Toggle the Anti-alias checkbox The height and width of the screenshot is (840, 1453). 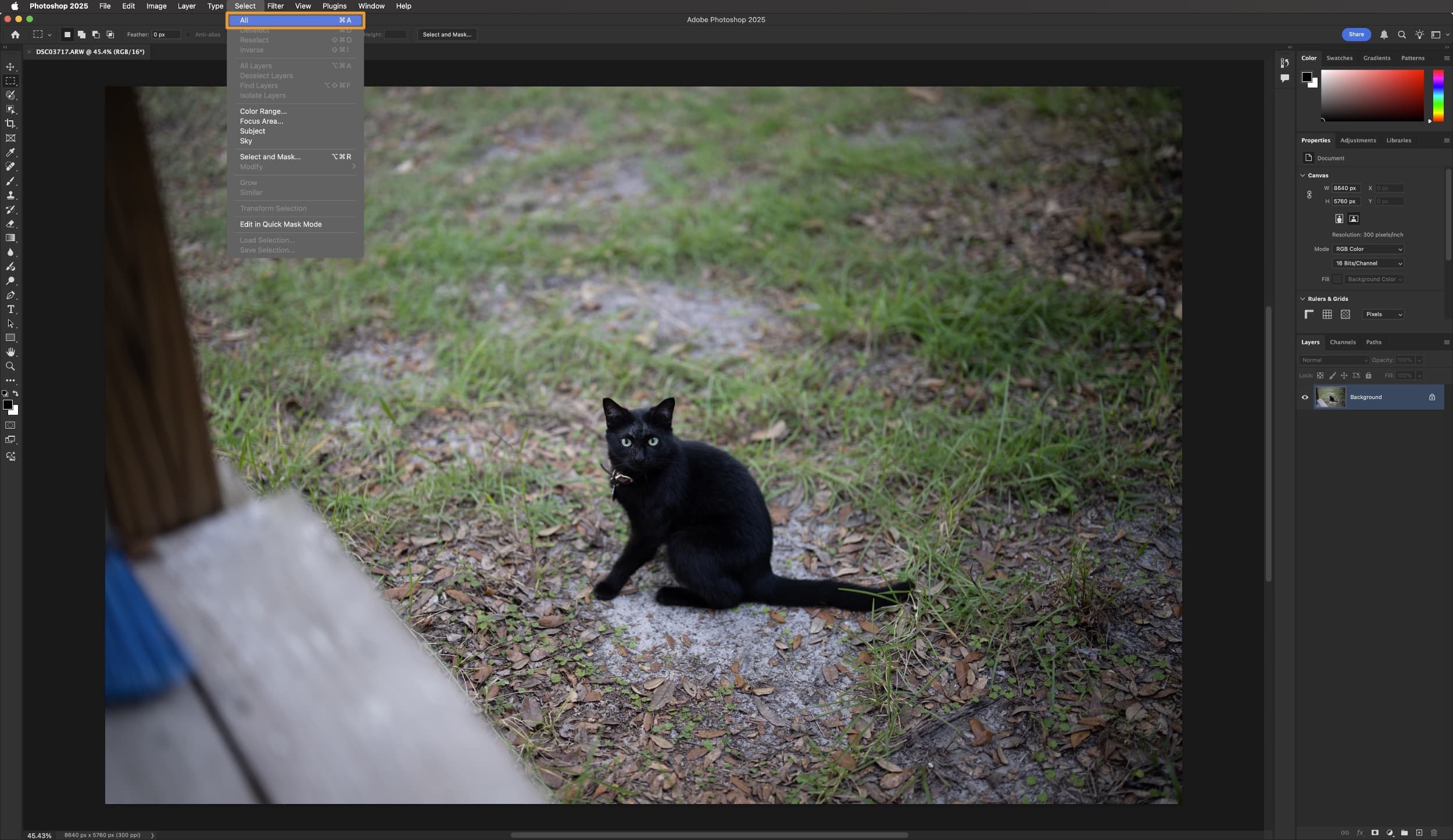pos(188,35)
